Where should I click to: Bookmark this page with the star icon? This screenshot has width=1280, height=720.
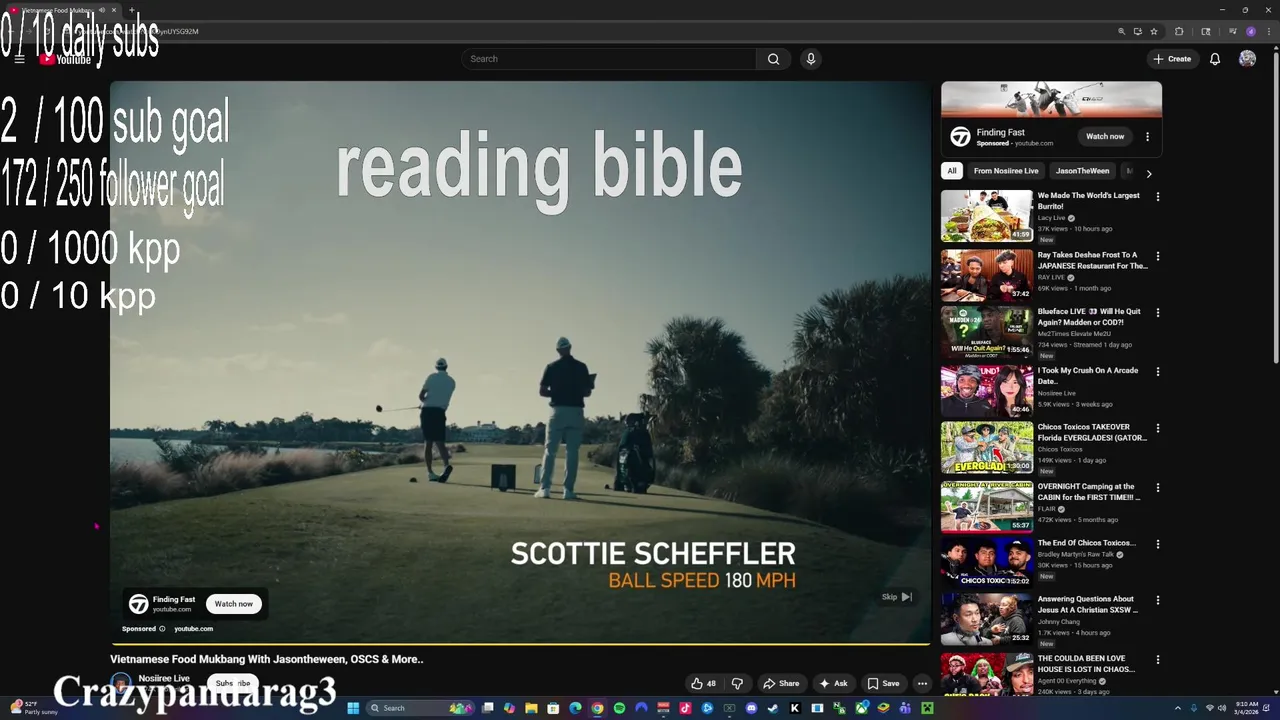point(1154,31)
